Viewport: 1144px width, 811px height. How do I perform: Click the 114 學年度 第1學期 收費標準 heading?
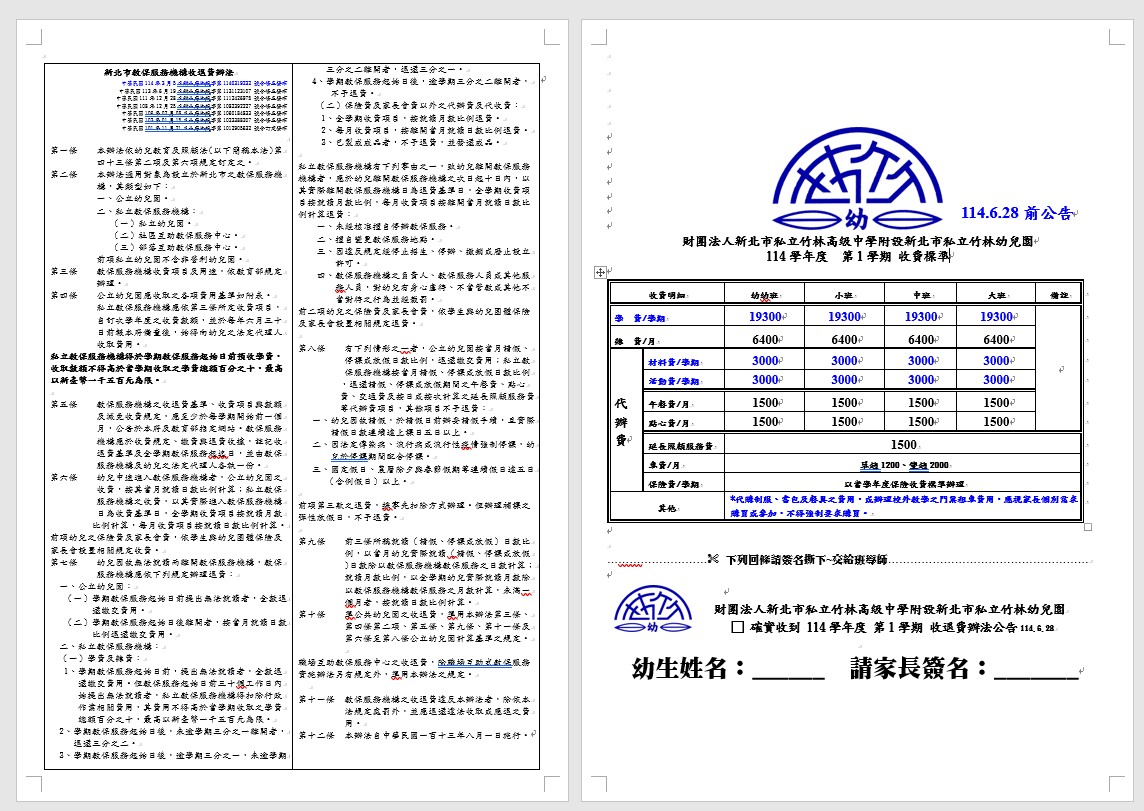tap(857, 256)
